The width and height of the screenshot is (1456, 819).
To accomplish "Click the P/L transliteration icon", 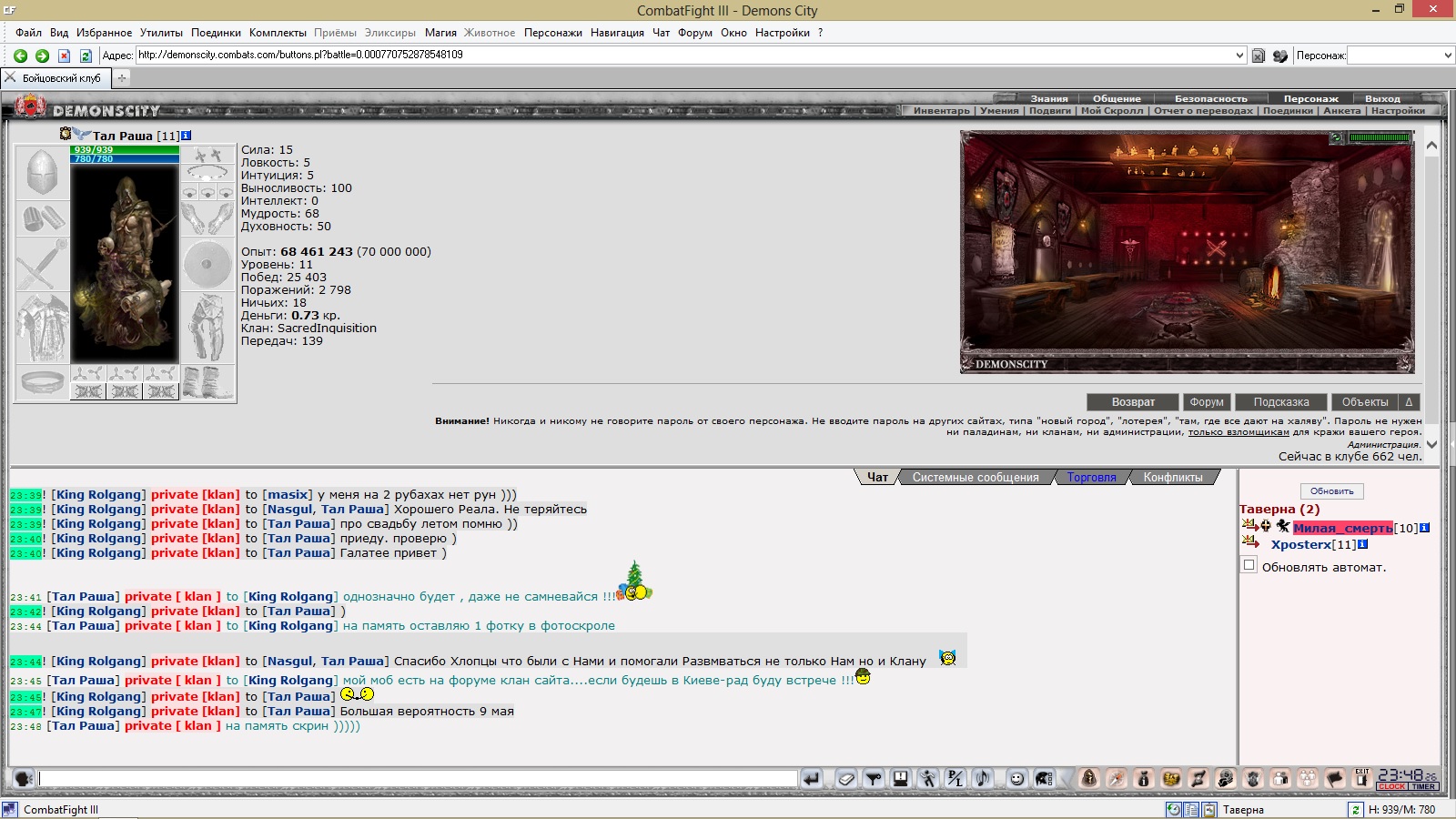I will click(x=955, y=778).
